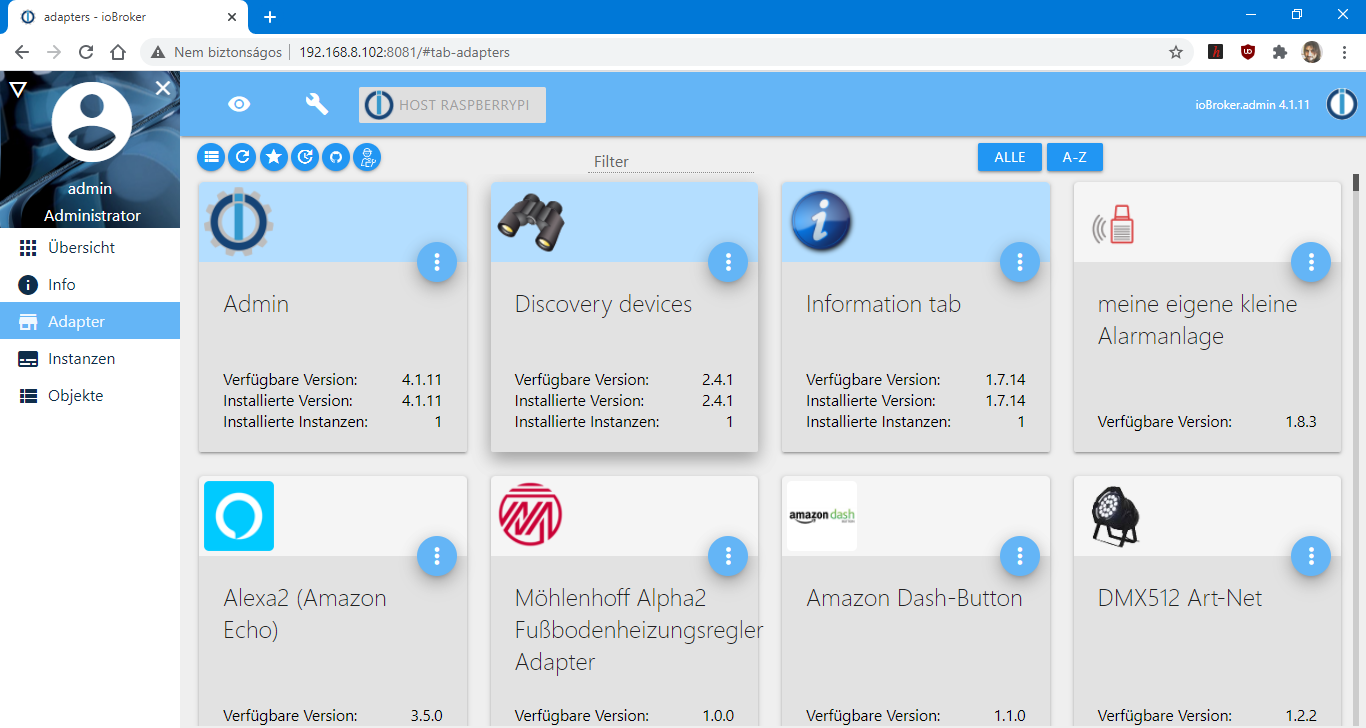Switch to the Instanzen section

coord(87,358)
